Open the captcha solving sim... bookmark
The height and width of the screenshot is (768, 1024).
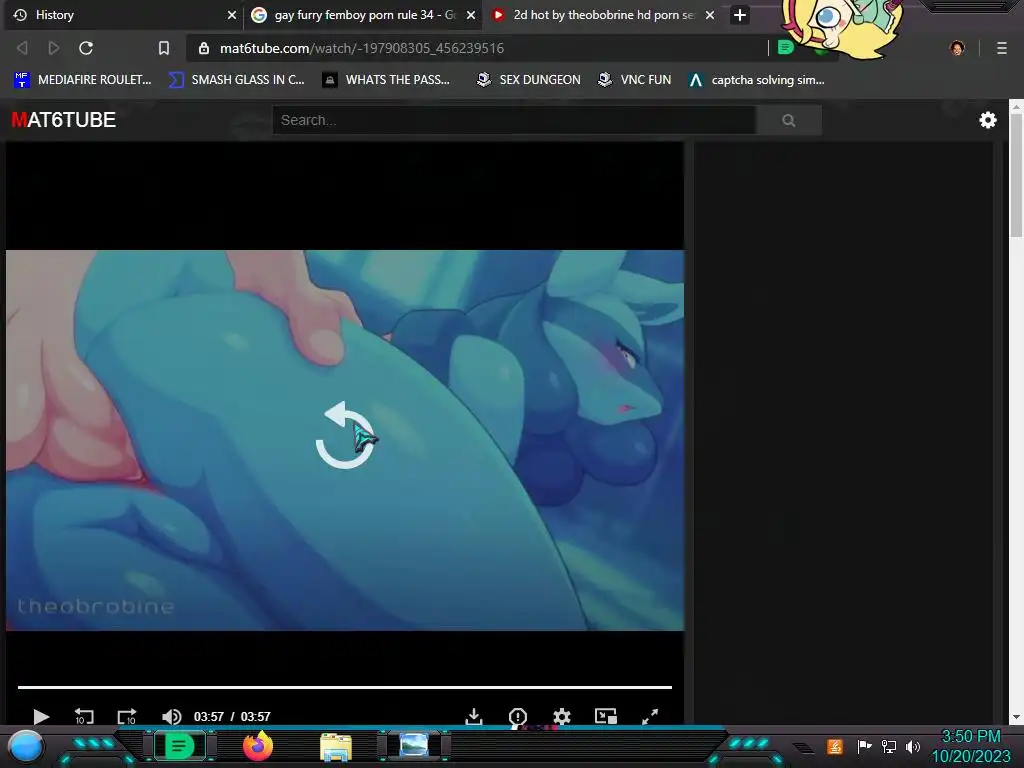(757, 80)
